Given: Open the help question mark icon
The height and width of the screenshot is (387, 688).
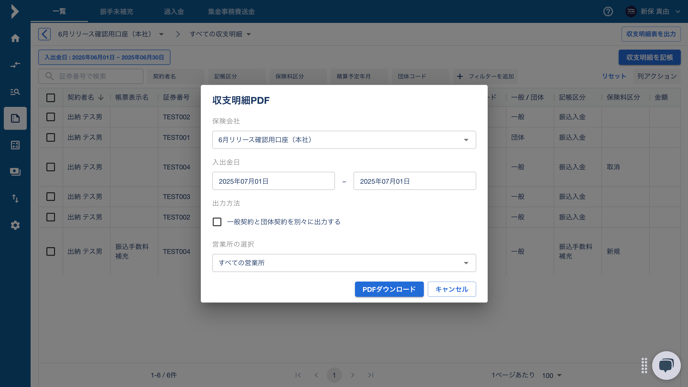Looking at the screenshot, I should pyautogui.click(x=608, y=11).
